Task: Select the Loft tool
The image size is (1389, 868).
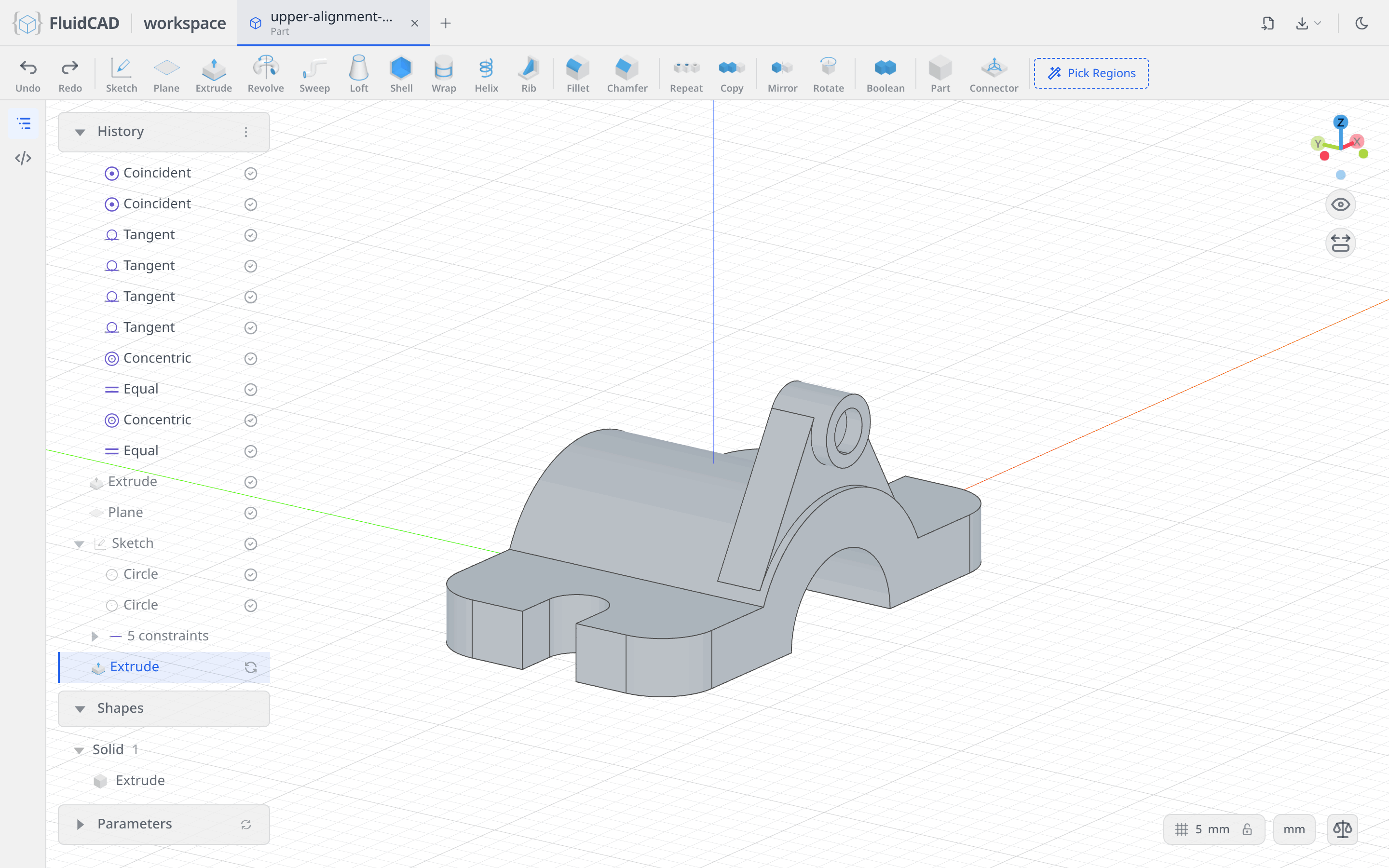Action: pyautogui.click(x=359, y=74)
